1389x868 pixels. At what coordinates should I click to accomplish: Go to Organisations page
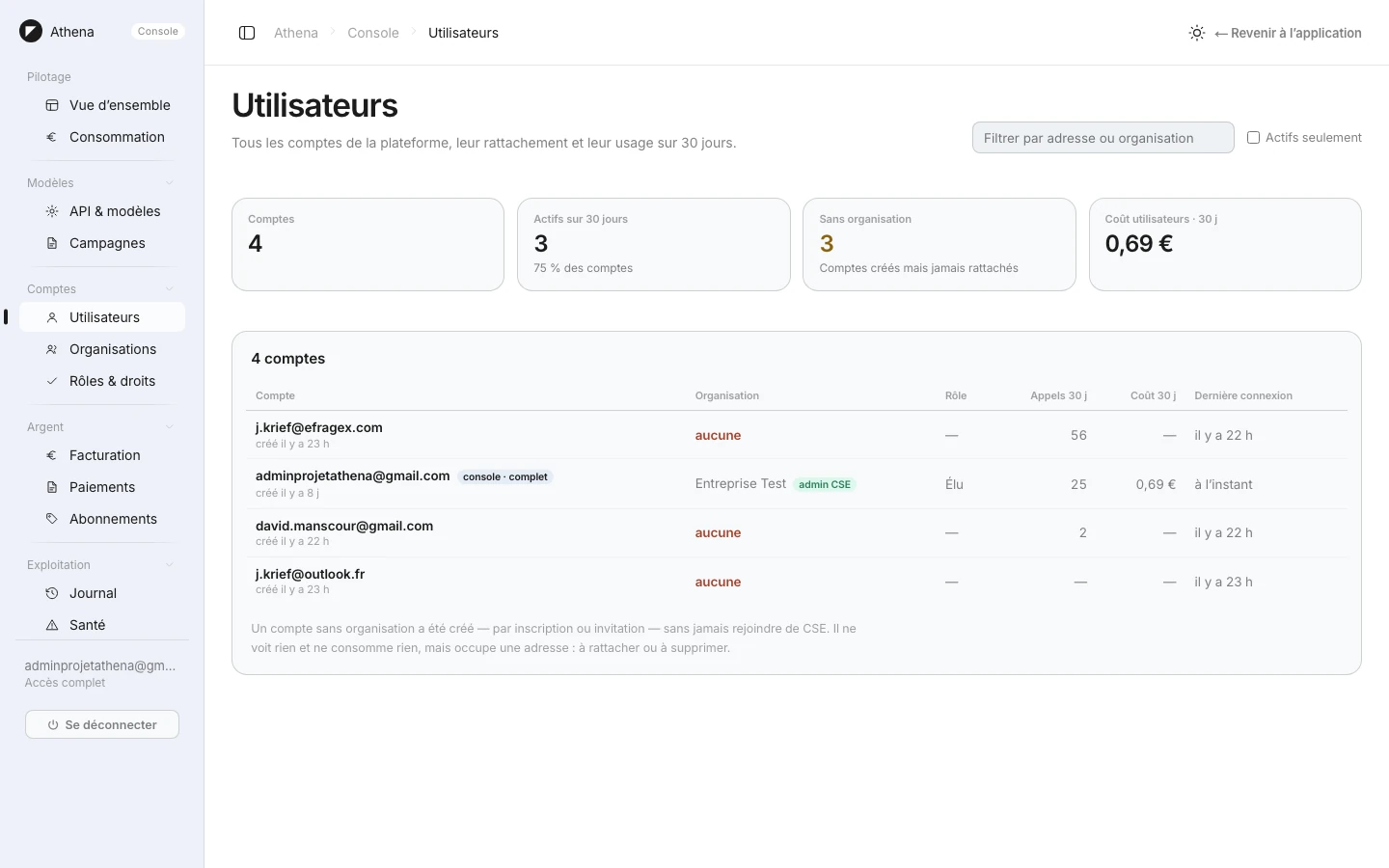(102, 349)
